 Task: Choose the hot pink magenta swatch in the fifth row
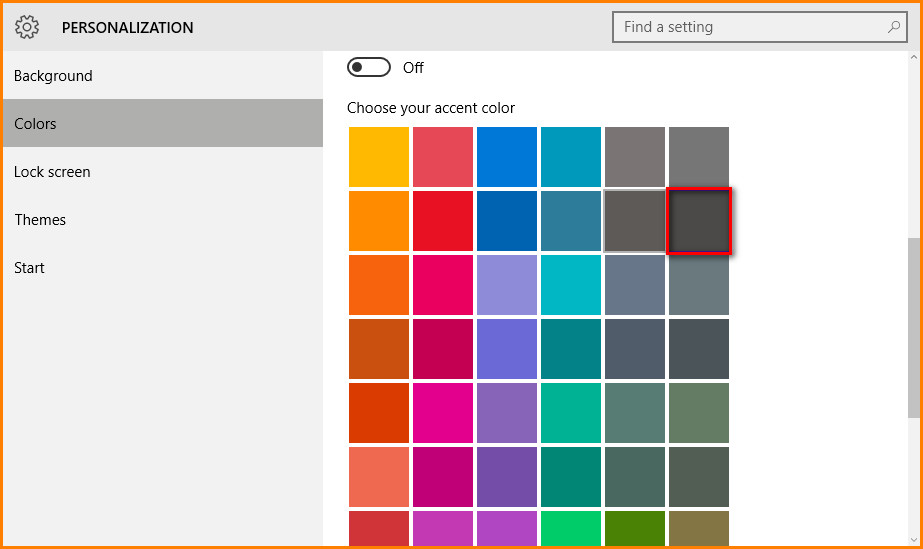[x=443, y=413]
